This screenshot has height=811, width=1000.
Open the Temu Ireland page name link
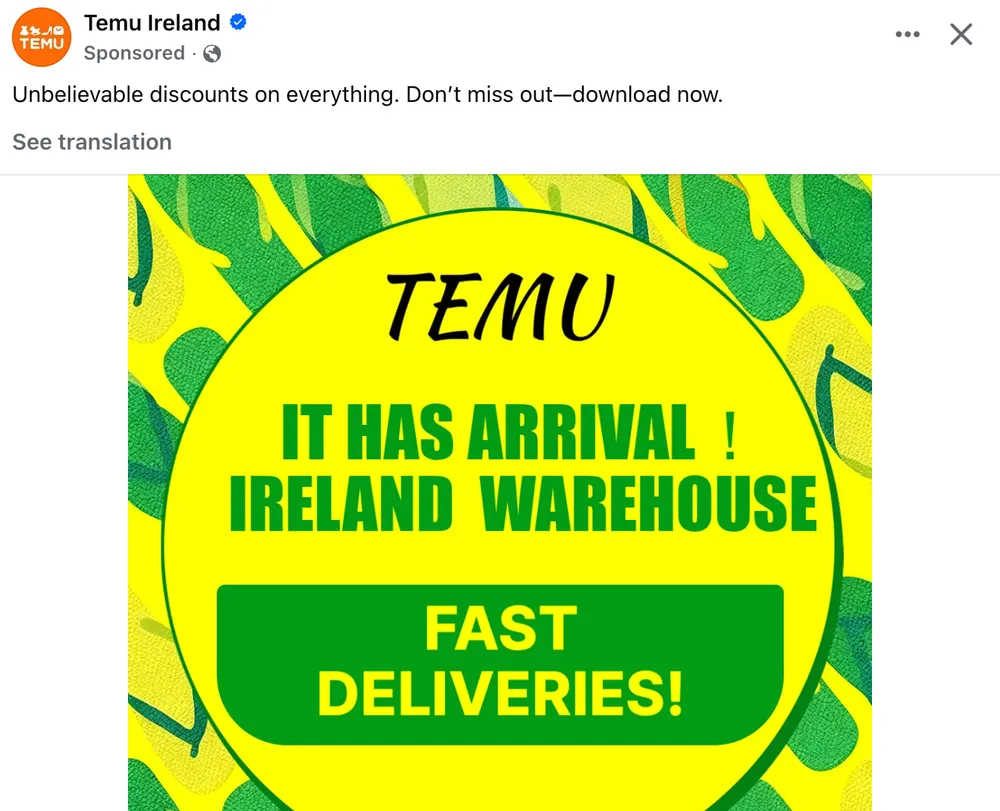pyautogui.click(x=152, y=23)
